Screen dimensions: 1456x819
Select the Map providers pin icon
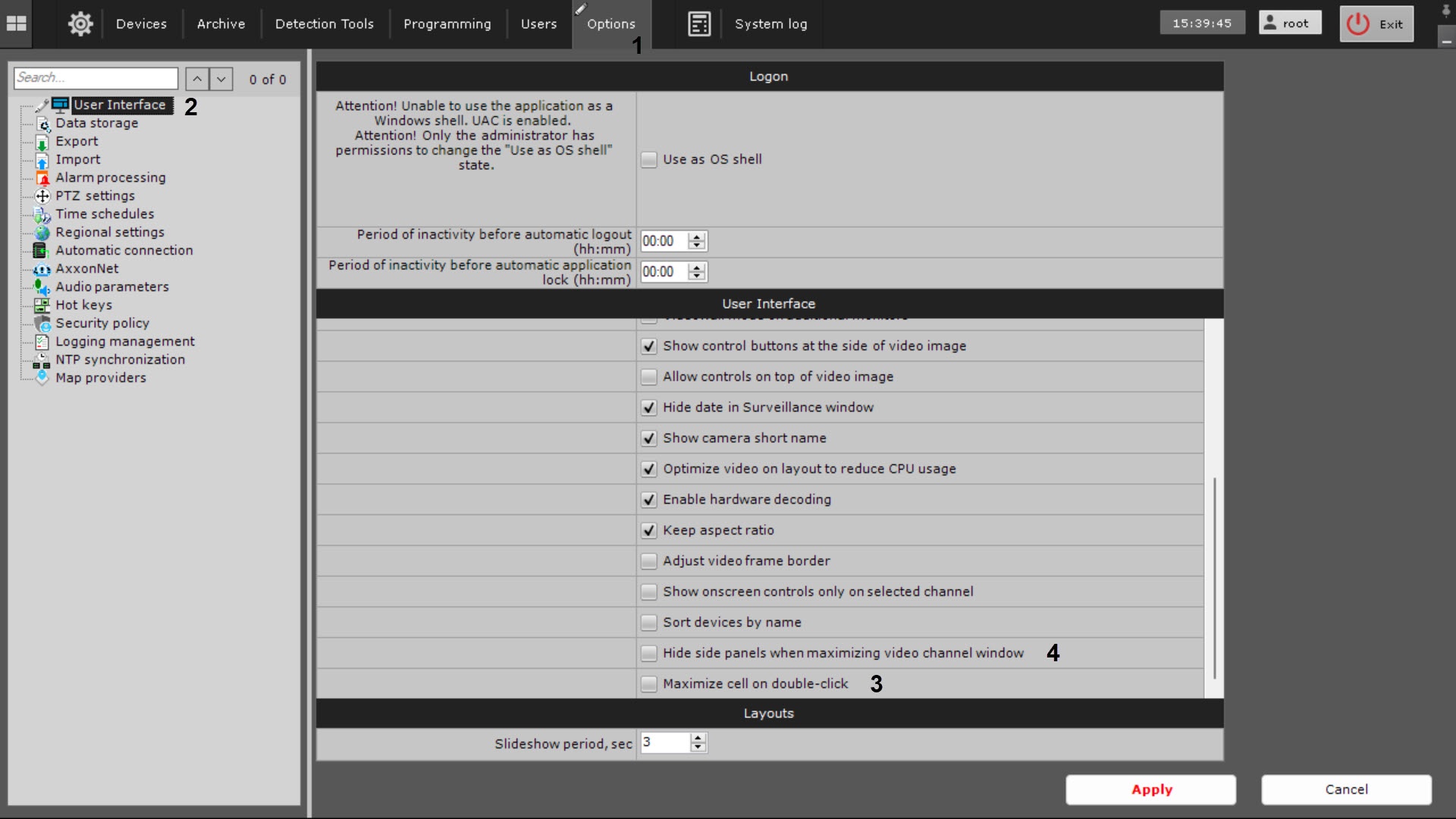42,378
